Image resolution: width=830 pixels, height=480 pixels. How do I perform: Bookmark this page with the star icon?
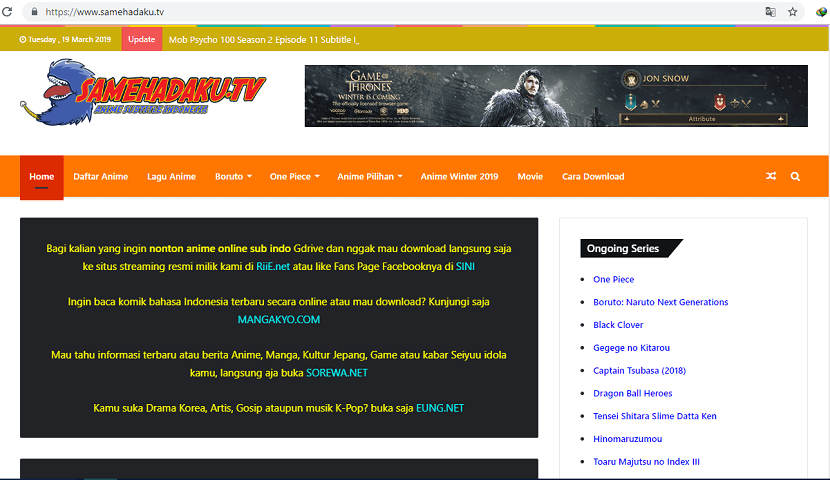click(792, 12)
